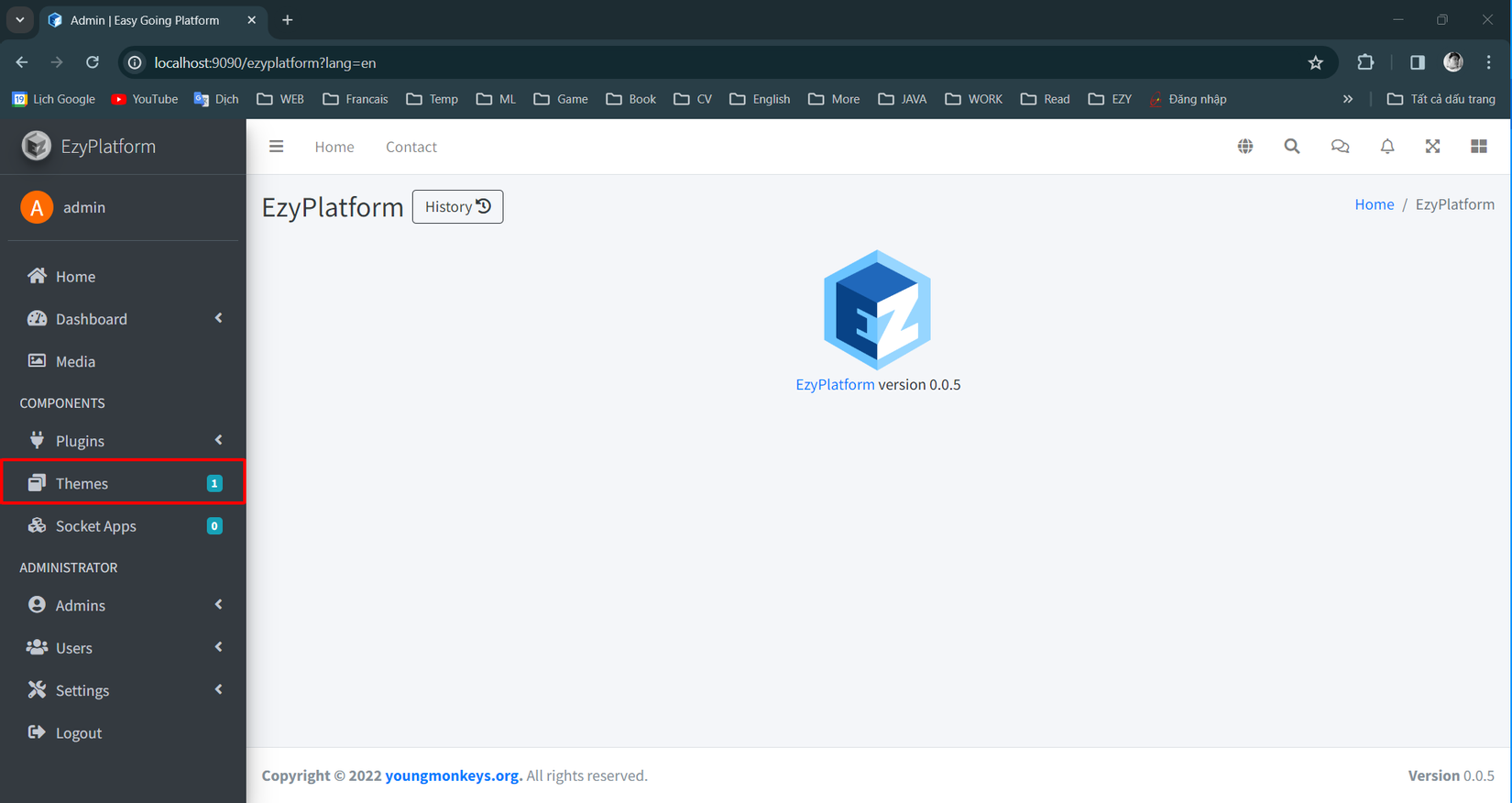Toggle the browser side panel icon
Image resolution: width=1512 pixels, height=803 pixels.
1418,62
